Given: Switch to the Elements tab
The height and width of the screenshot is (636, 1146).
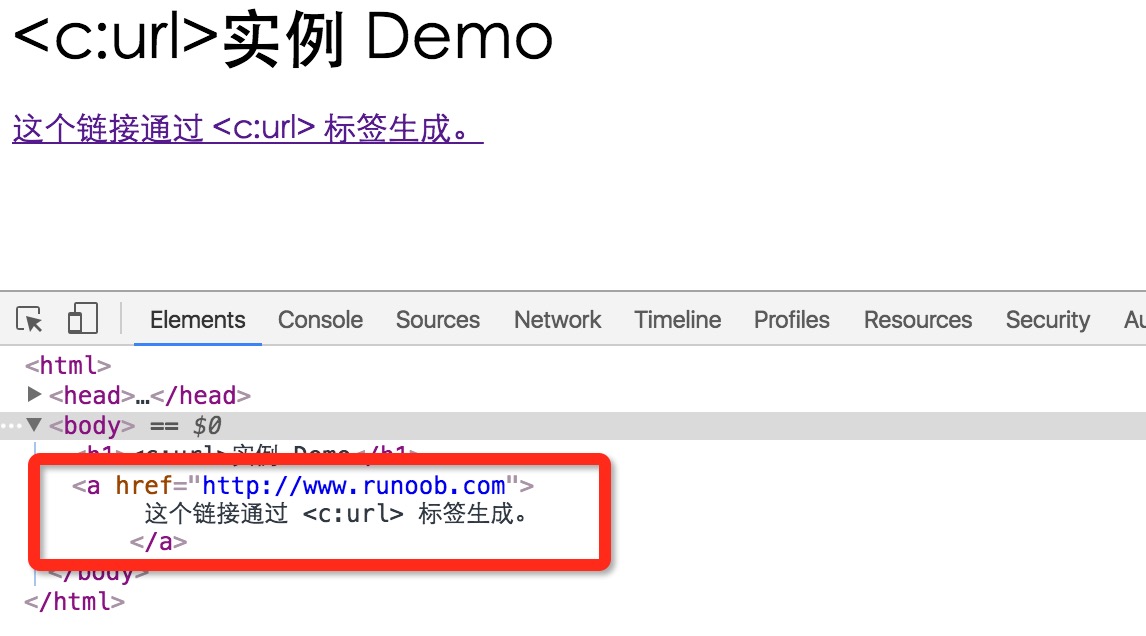Looking at the screenshot, I should click(x=197, y=320).
